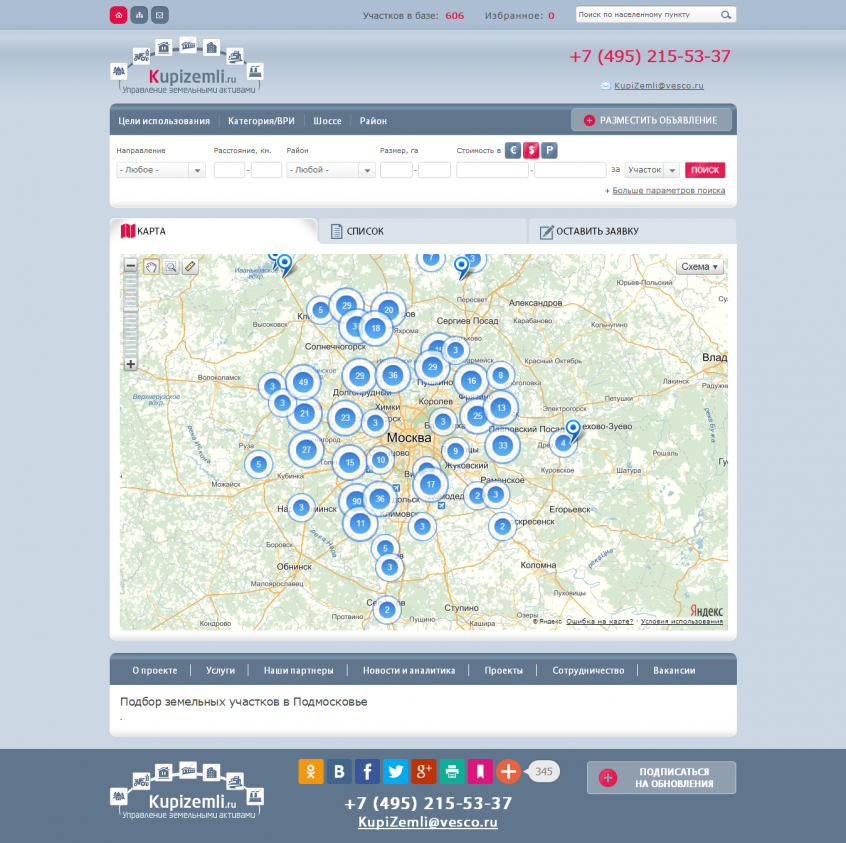Click the map cluster marked 17
The height and width of the screenshot is (843, 846).
coord(431,484)
